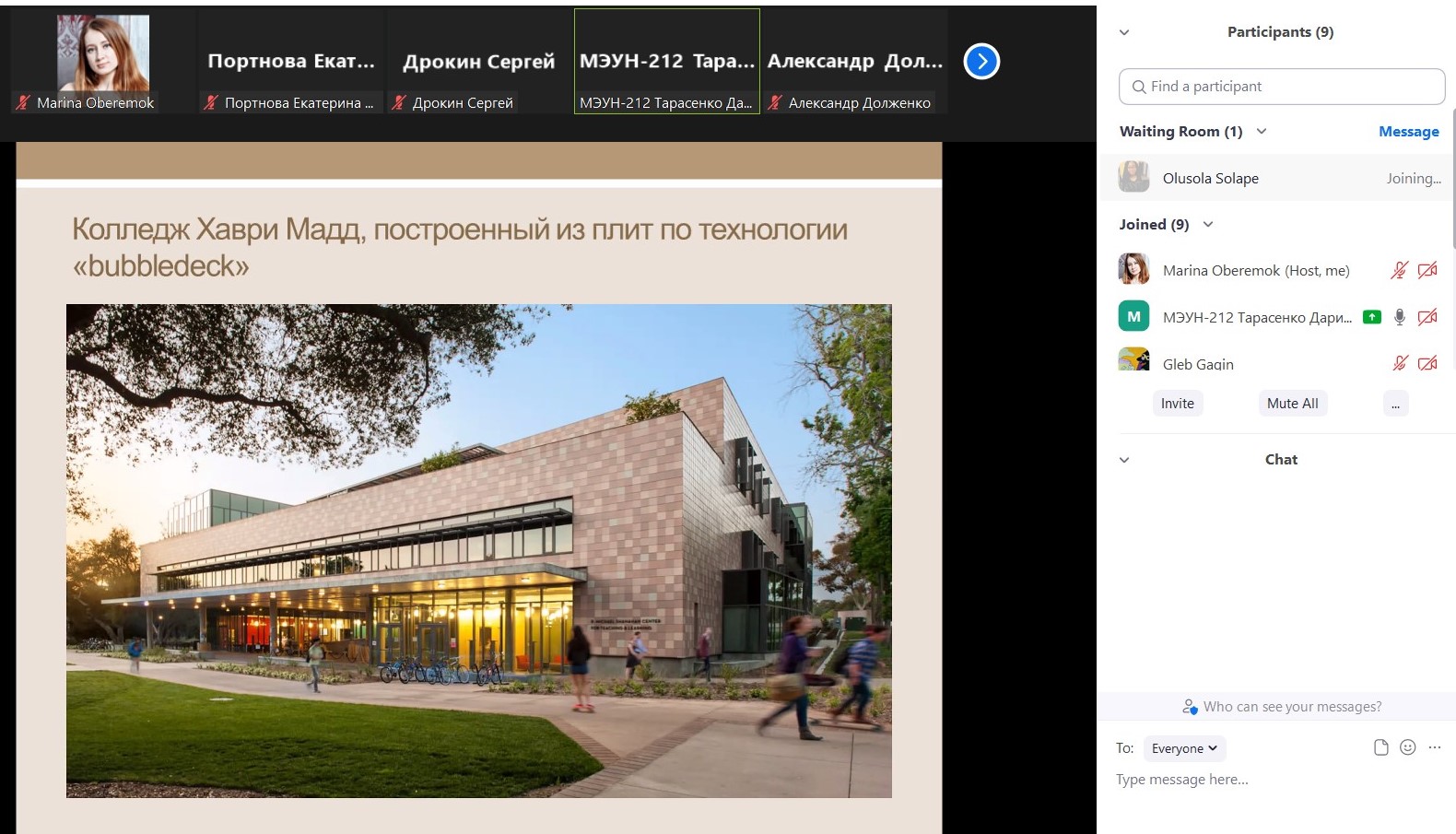Message the waiting room participants
This screenshot has height=834, width=1456.
[1408, 132]
